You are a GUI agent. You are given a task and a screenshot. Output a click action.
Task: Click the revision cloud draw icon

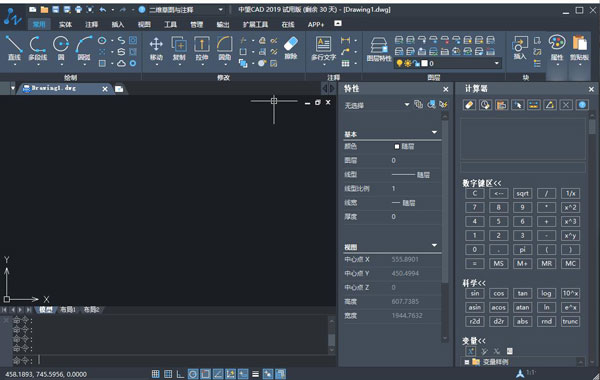pyautogui.click(x=121, y=63)
